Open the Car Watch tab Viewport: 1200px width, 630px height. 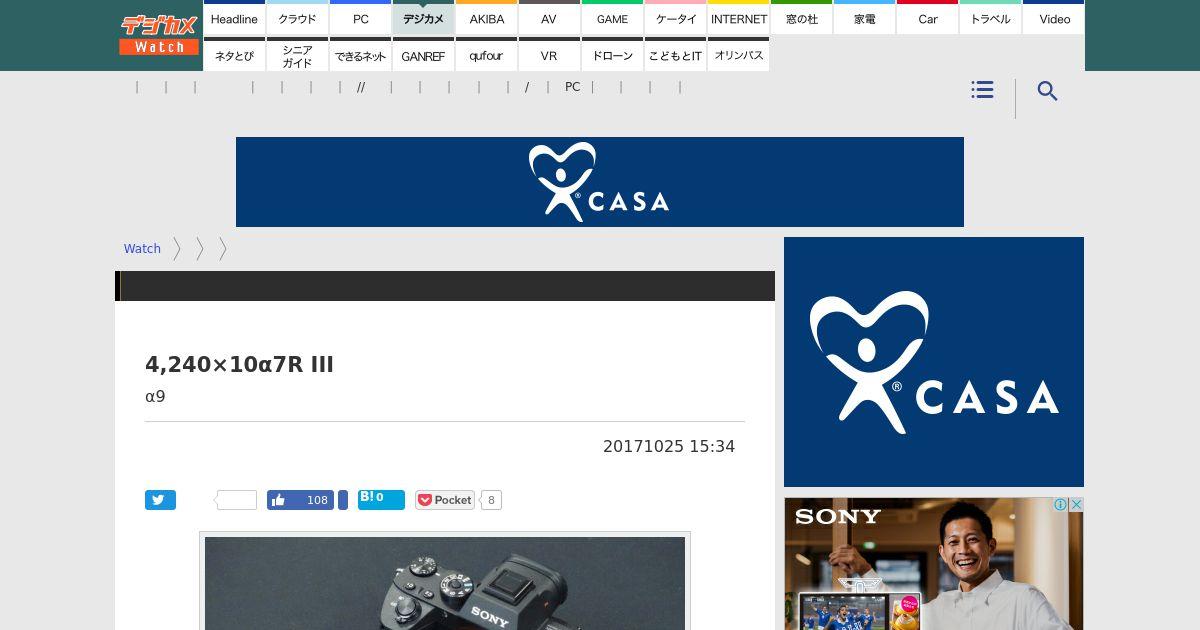tap(927, 18)
